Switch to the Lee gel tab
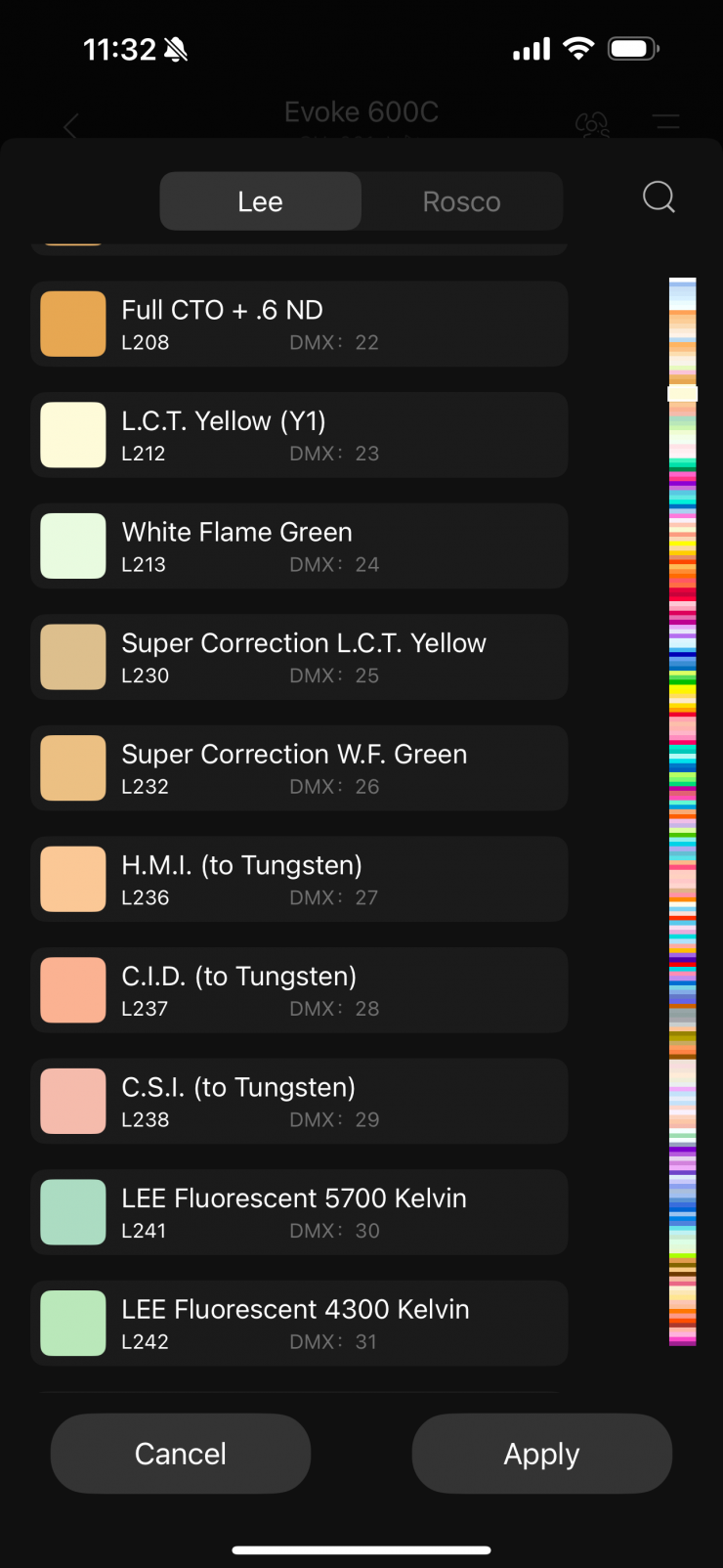723x1568 pixels. pos(260,201)
